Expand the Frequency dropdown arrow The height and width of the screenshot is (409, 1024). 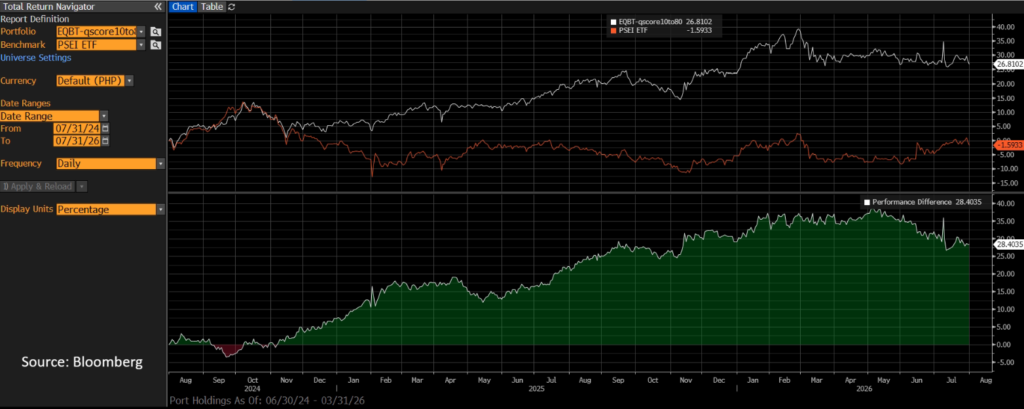coord(161,164)
